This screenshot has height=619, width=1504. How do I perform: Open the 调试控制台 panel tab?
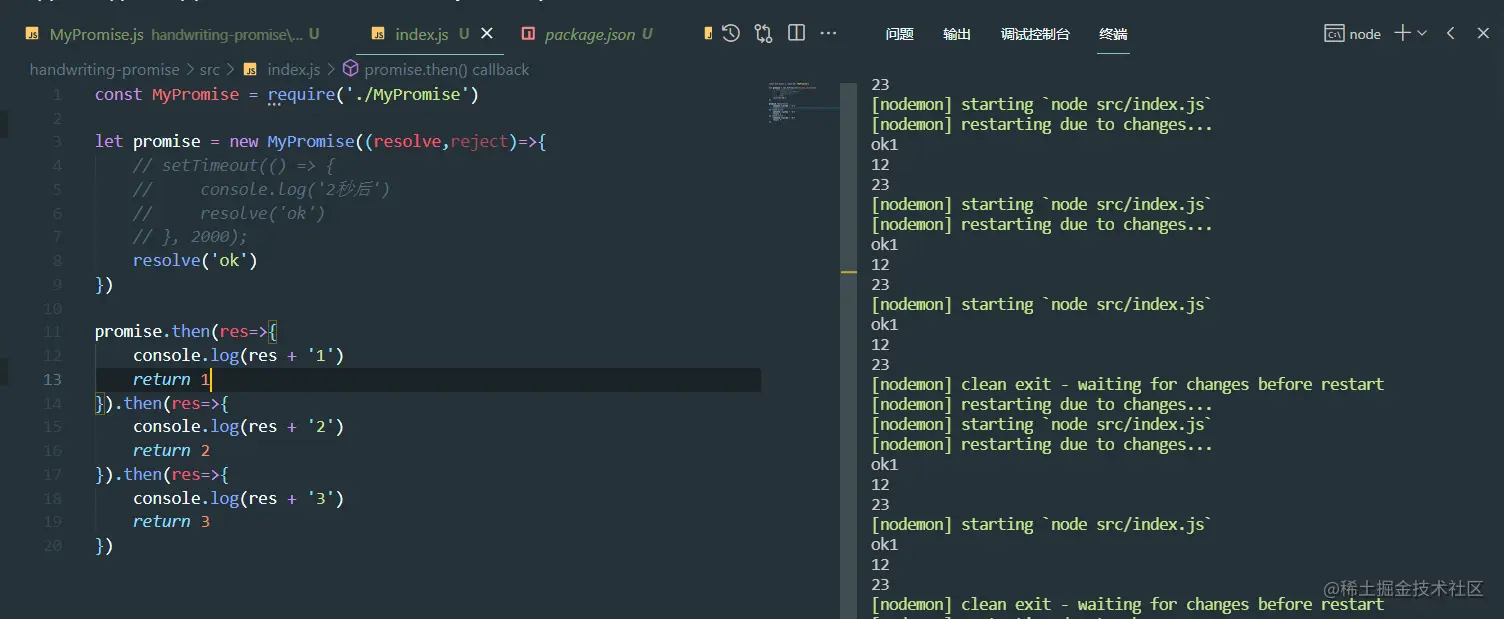pyautogui.click(x=1035, y=34)
